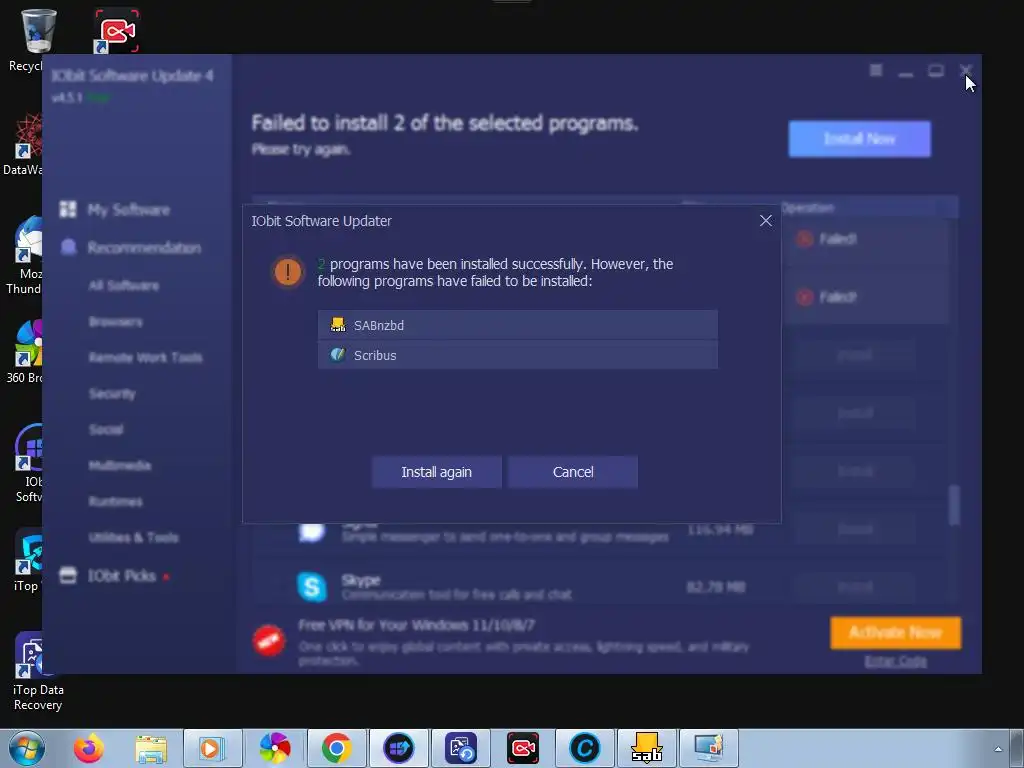This screenshot has width=1024, height=768.
Task: Open the Windows Start menu
Action: (27, 748)
